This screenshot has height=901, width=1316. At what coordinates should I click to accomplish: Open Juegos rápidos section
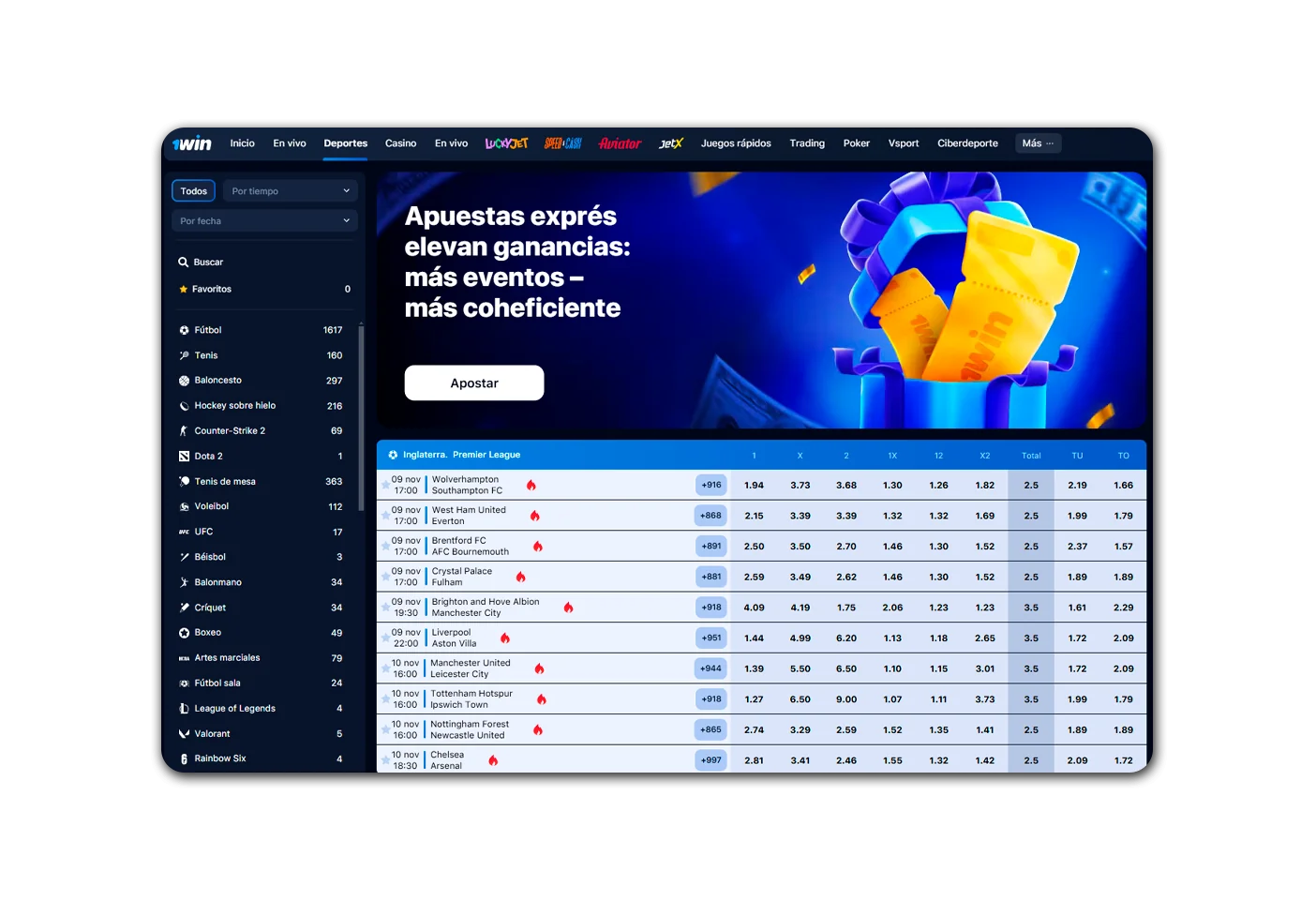pos(736,143)
